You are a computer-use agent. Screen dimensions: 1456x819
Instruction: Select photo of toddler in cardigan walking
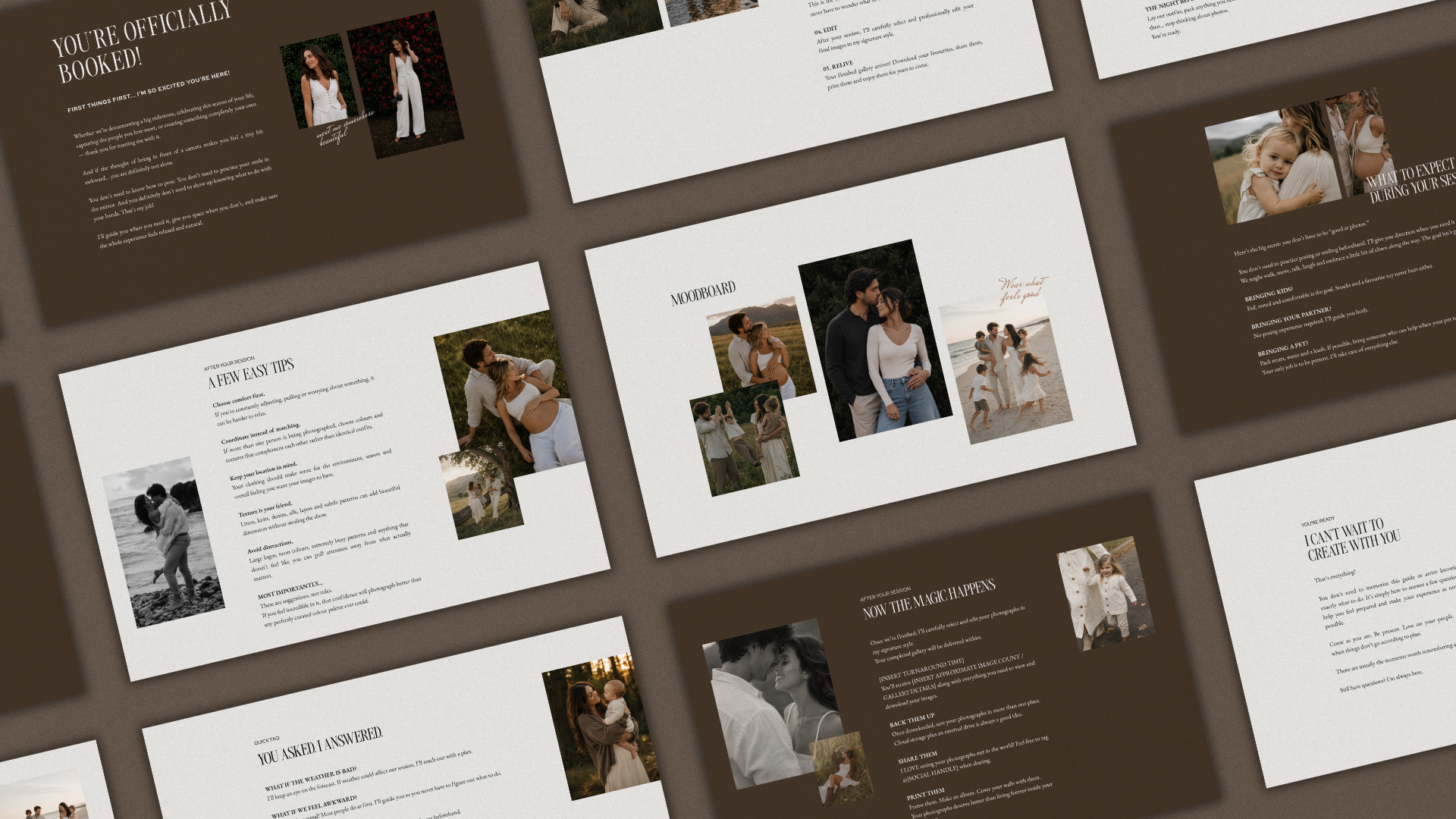[x=1106, y=594]
